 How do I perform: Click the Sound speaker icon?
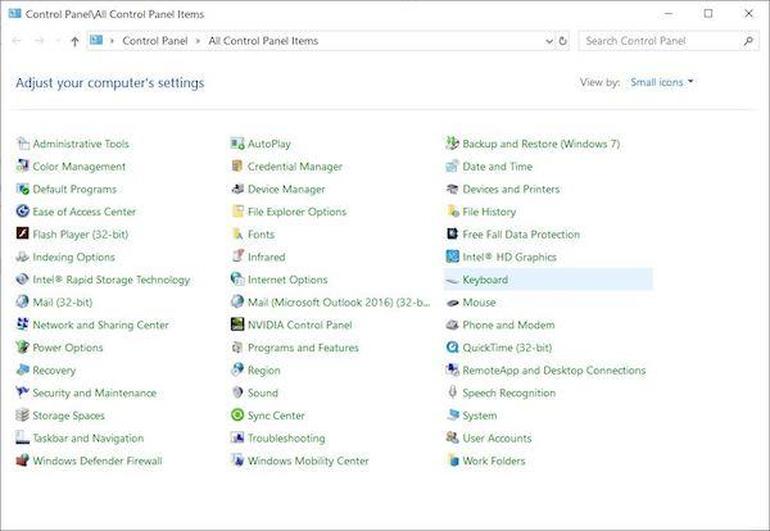click(x=237, y=392)
